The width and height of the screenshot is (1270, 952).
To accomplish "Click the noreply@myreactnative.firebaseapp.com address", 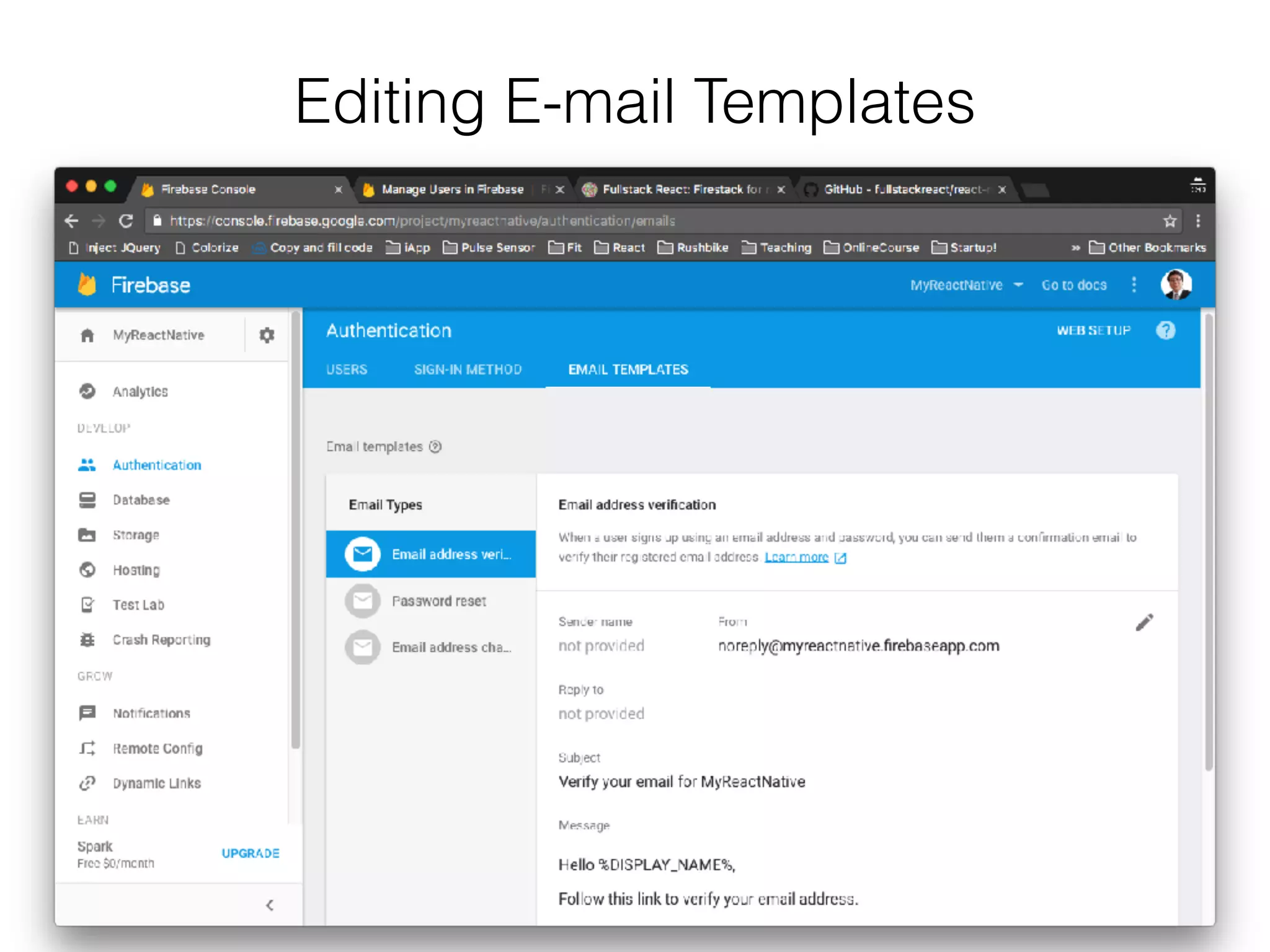I will [859, 646].
